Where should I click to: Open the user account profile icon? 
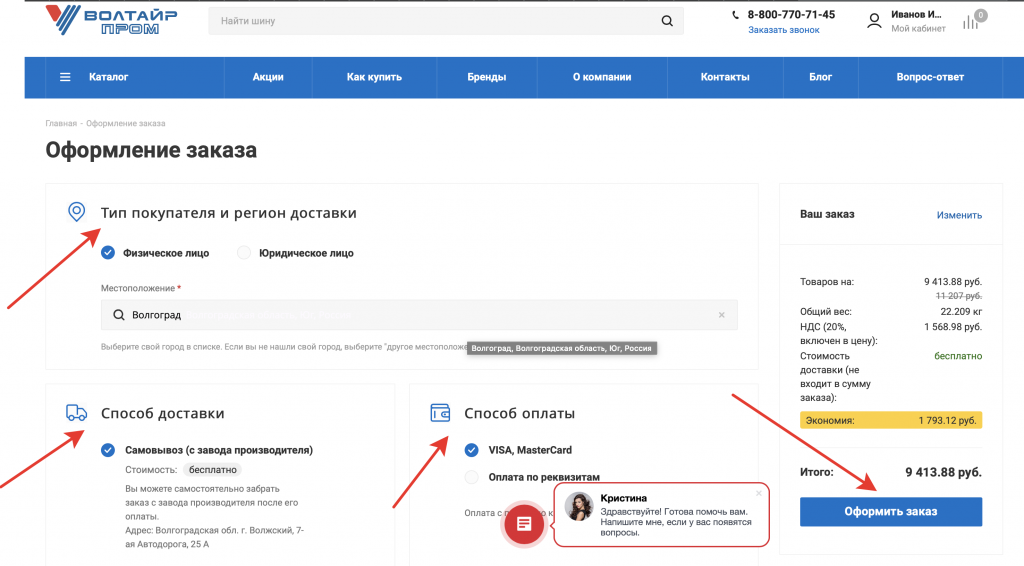click(875, 21)
